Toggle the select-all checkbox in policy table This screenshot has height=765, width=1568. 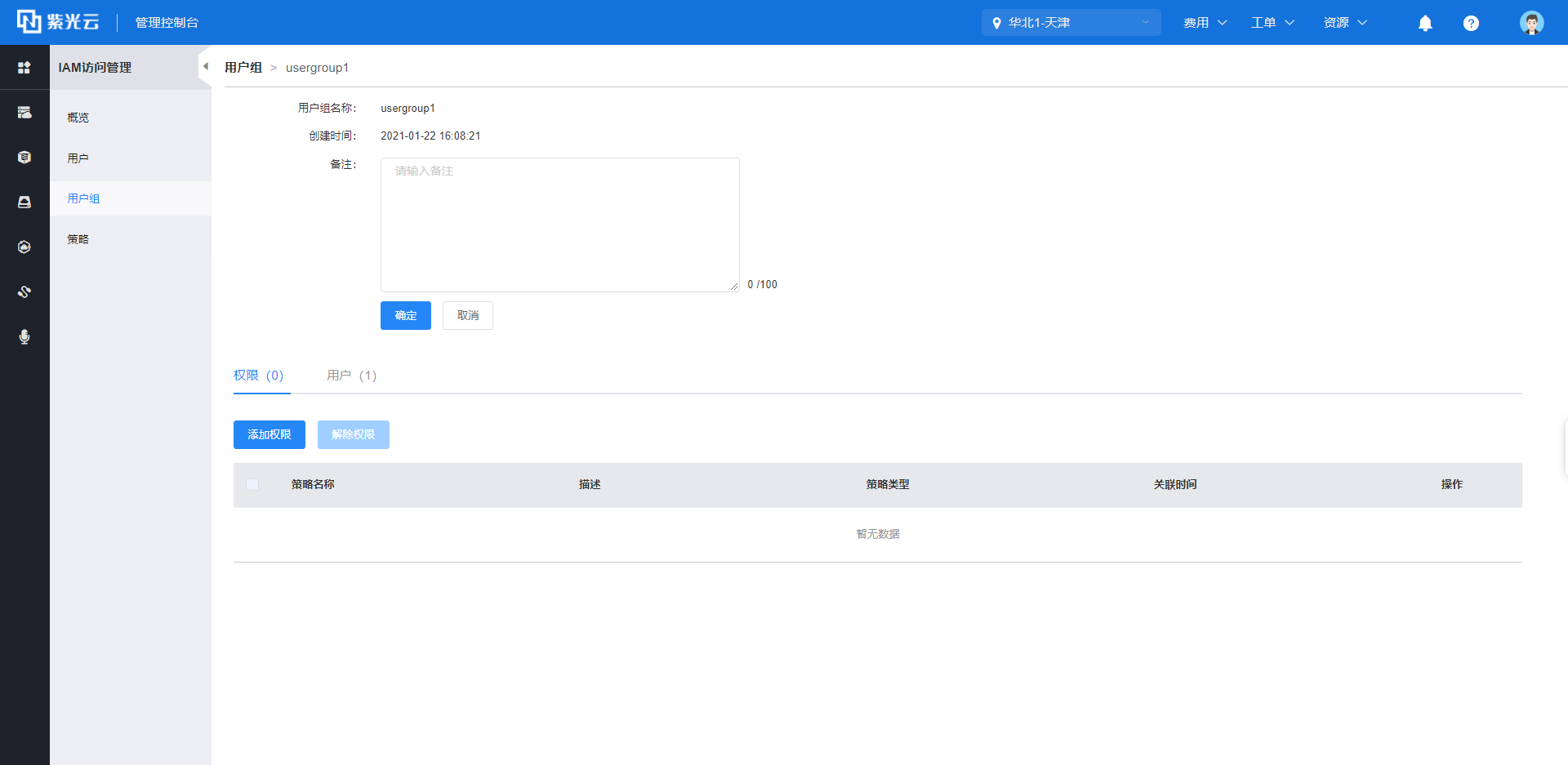(x=252, y=485)
